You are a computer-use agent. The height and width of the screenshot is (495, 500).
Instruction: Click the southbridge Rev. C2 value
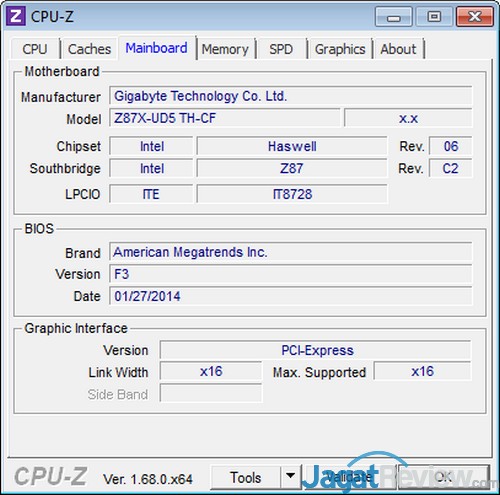tap(451, 168)
